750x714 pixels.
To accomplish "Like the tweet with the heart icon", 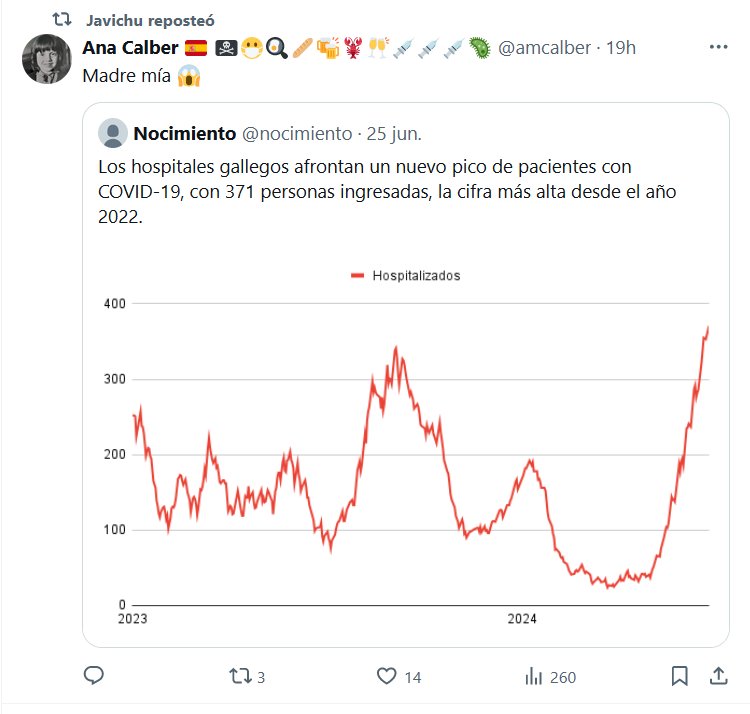I will [387, 677].
